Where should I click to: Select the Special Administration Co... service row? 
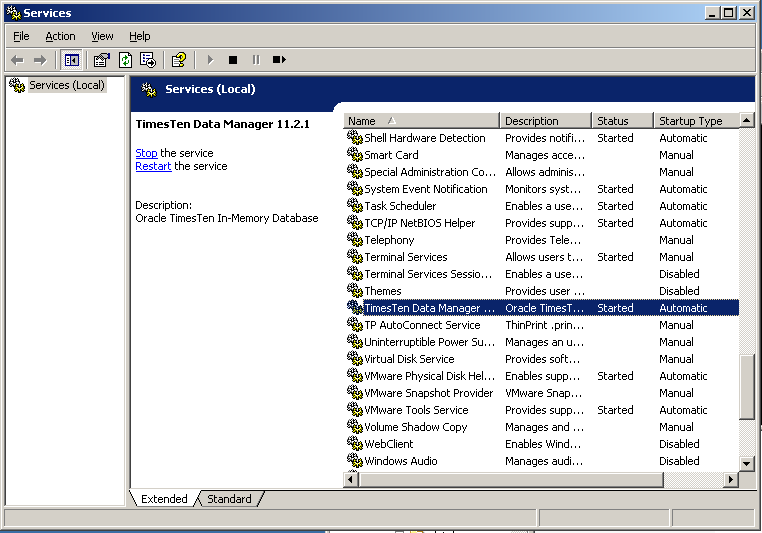coord(541,172)
